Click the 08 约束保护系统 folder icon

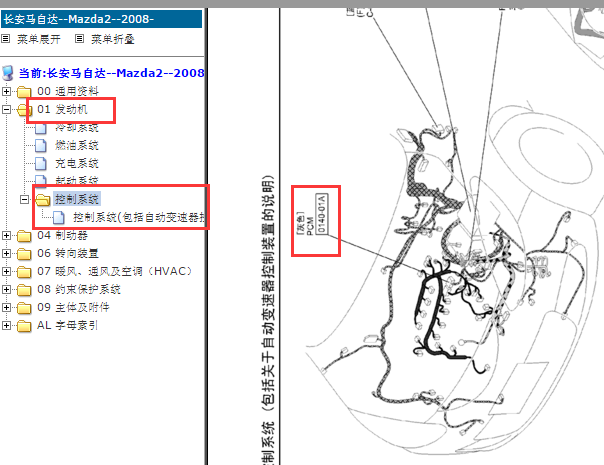coord(24,290)
